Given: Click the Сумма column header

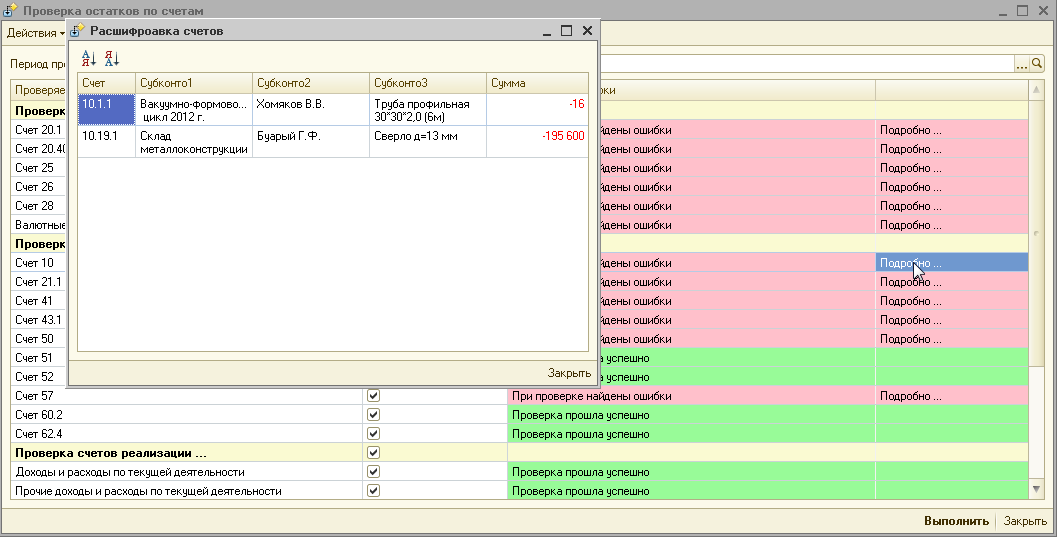Looking at the screenshot, I should [x=537, y=83].
